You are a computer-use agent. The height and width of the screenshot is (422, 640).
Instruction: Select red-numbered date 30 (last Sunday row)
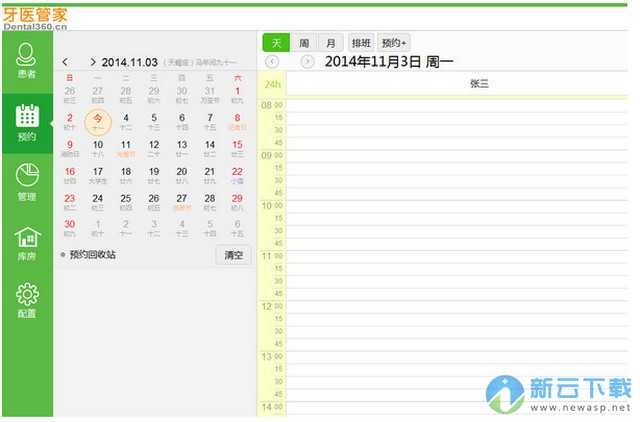(x=70, y=228)
